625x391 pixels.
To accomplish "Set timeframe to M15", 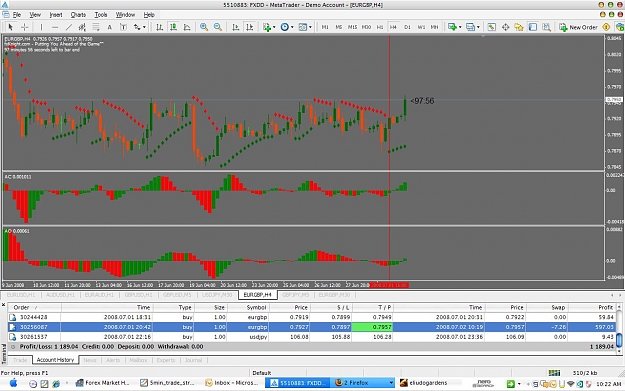I will click(352, 27).
